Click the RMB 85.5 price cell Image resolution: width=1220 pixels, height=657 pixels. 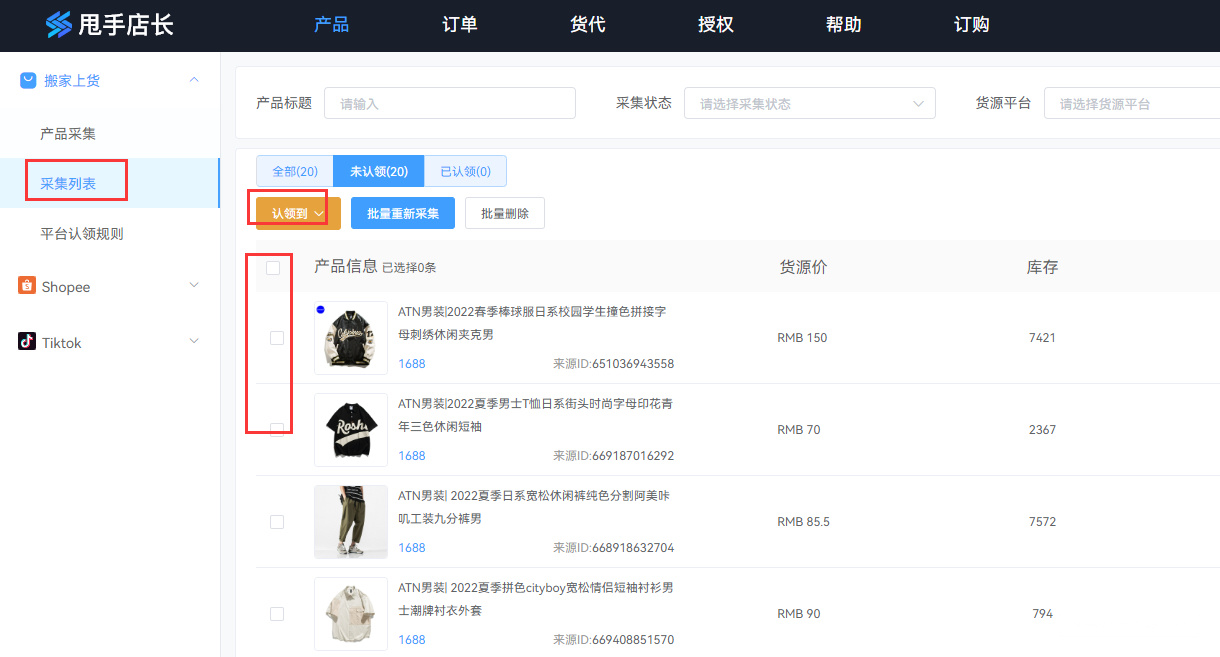pos(804,522)
